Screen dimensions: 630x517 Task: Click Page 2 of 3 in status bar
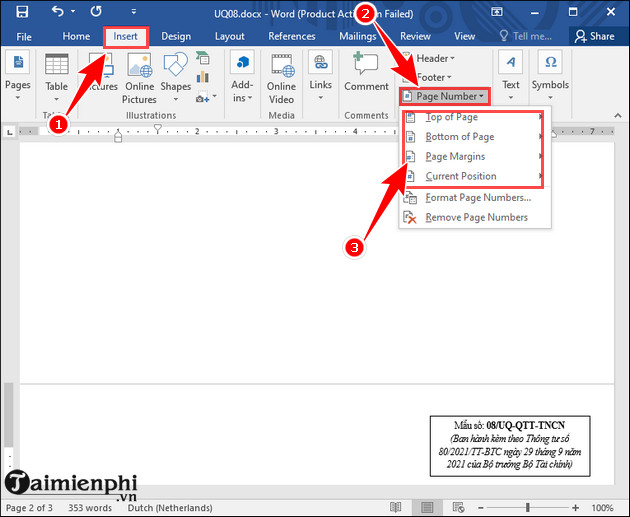(x=29, y=508)
